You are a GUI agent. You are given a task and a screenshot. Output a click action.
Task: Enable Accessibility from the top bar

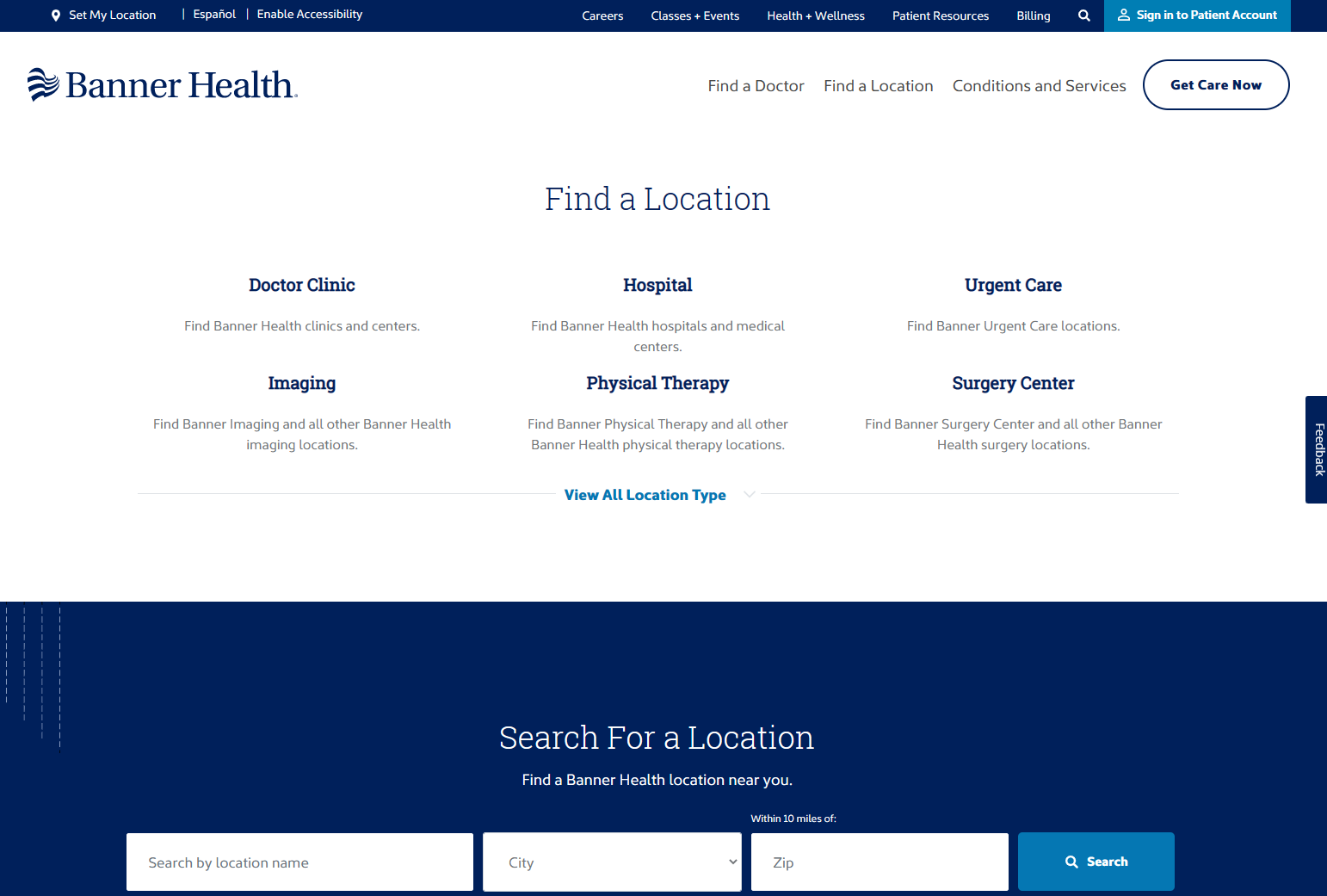tap(309, 14)
